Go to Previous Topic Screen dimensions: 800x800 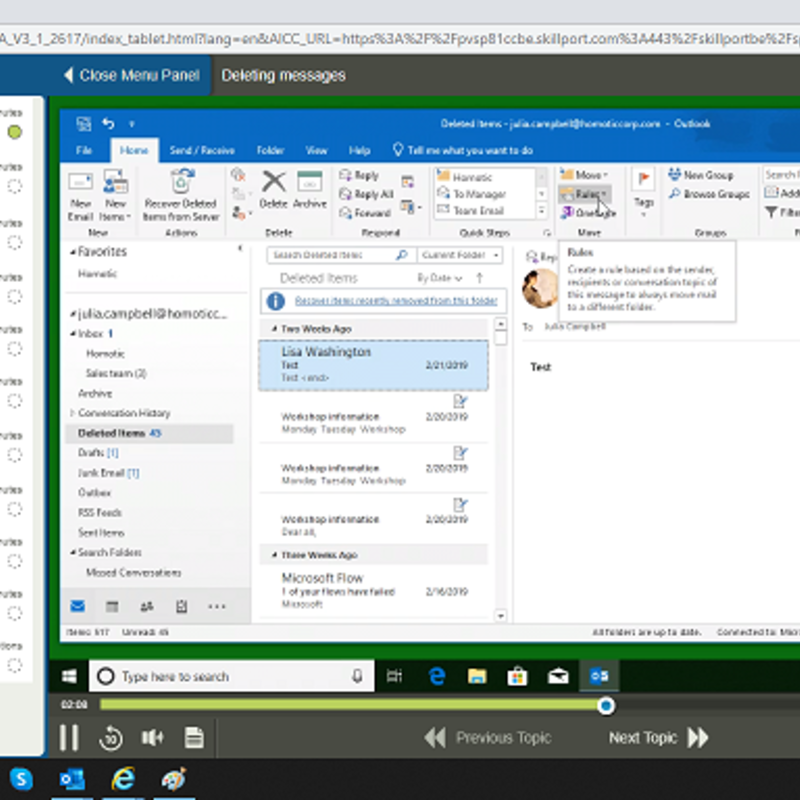(488, 738)
